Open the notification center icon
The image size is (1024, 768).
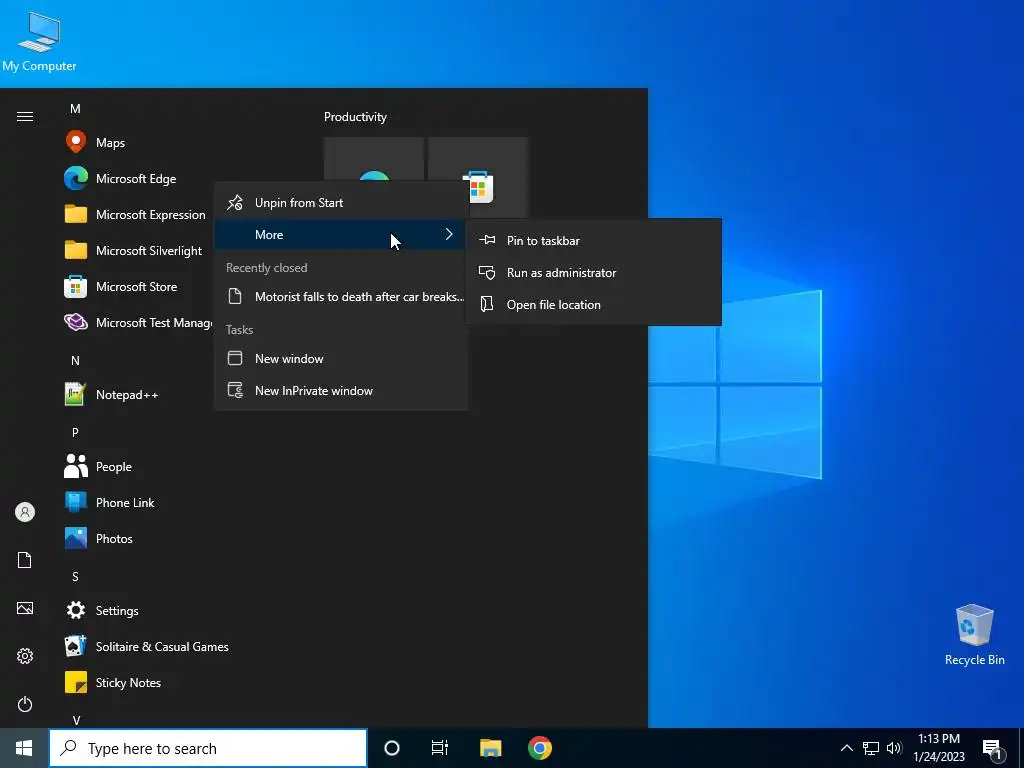993,748
